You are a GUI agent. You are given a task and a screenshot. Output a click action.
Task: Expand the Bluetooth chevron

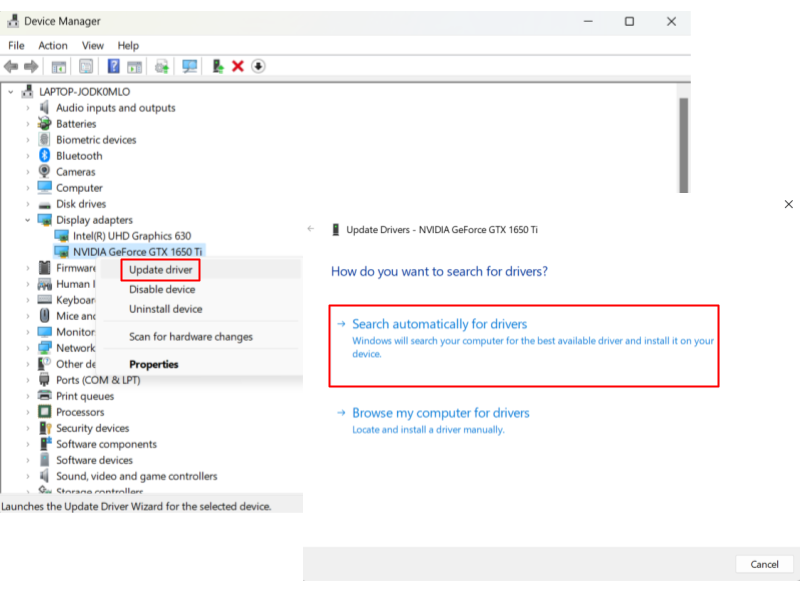[28, 156]
